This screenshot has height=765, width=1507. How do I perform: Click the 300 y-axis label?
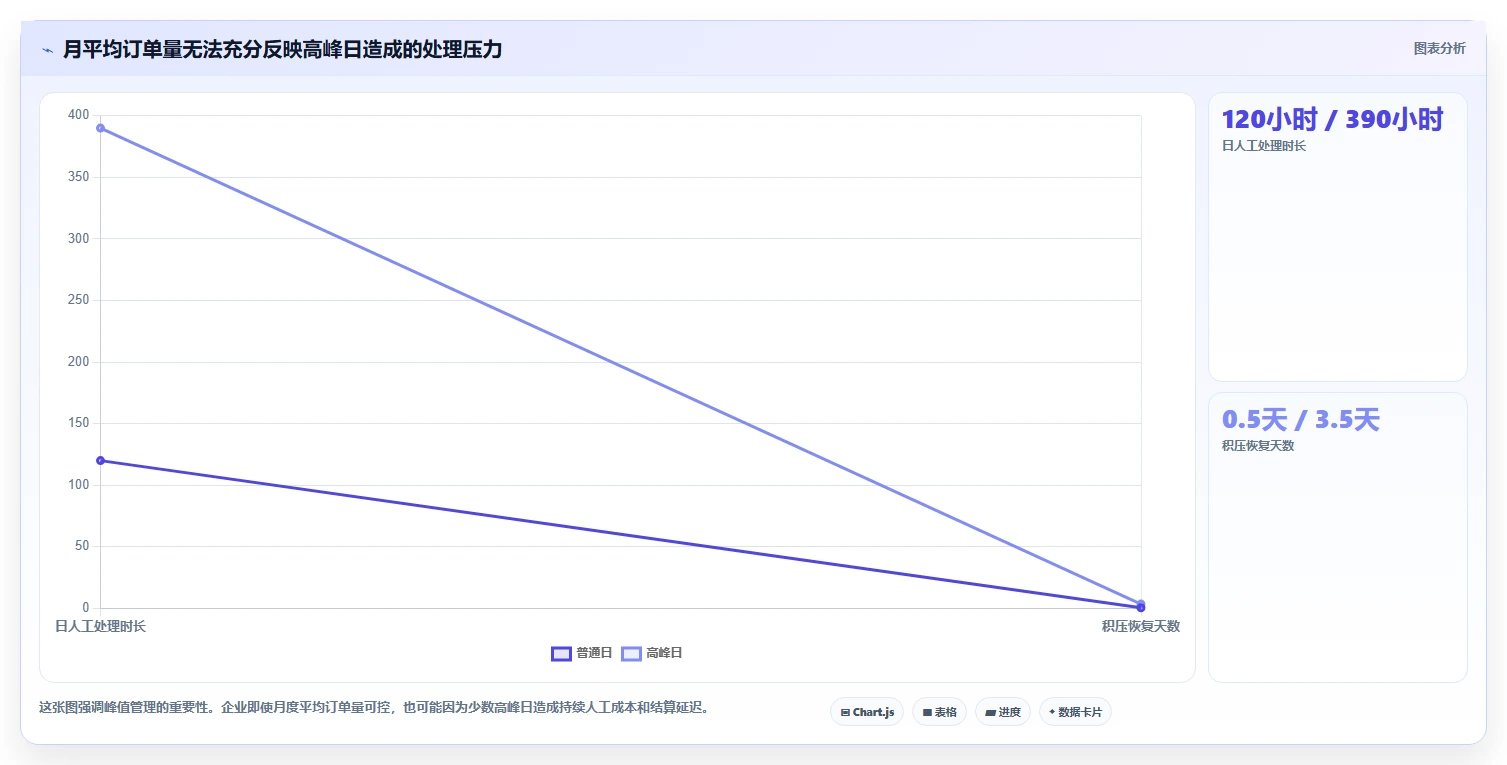click(79, 238)
